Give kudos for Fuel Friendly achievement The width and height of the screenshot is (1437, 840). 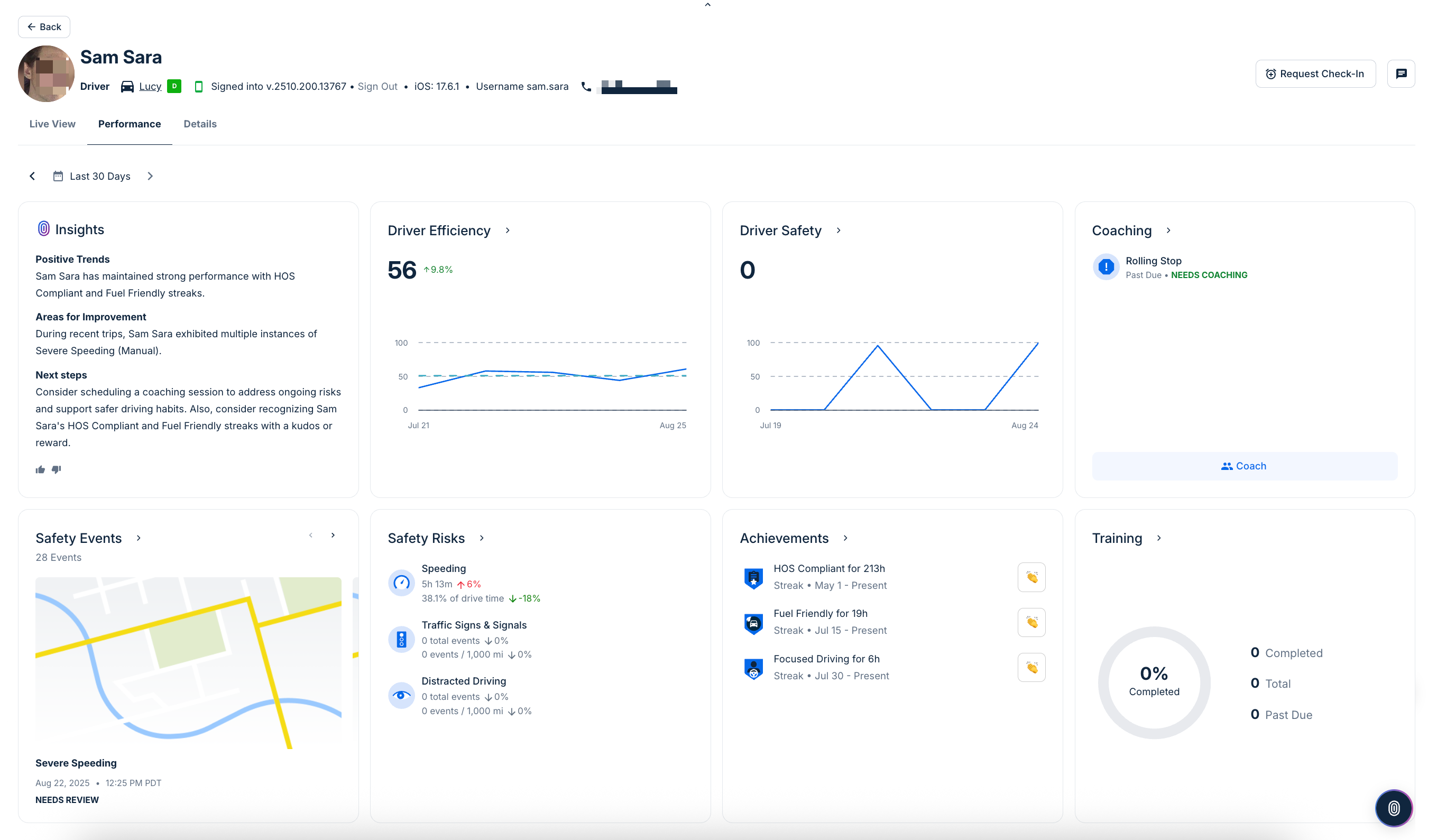(1031, 622)
